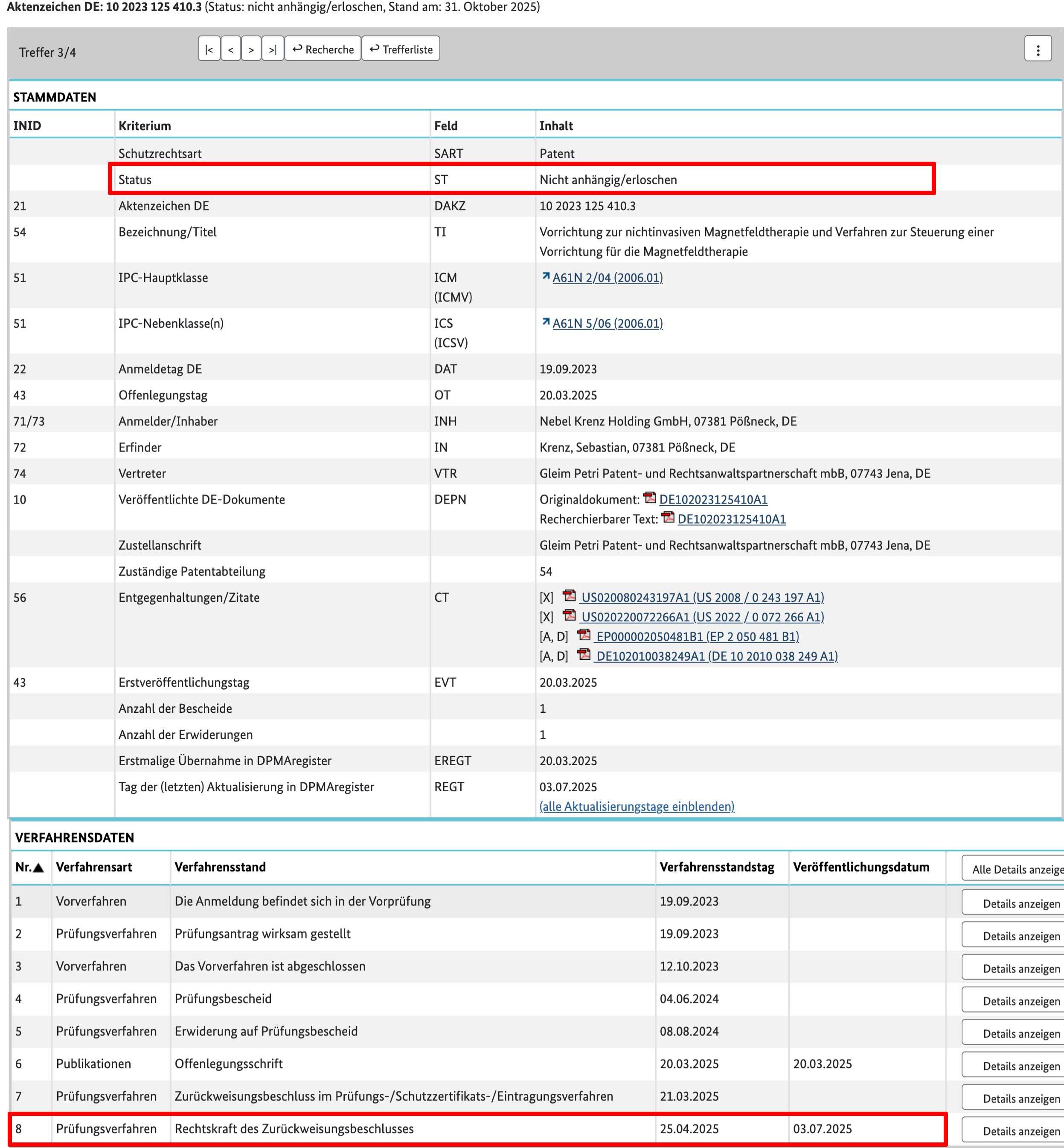Image resolution: width=1064 pixels, height=1148 pixels.
Task: Jump to last hit navigation button
Action: (x=272, y=50)
